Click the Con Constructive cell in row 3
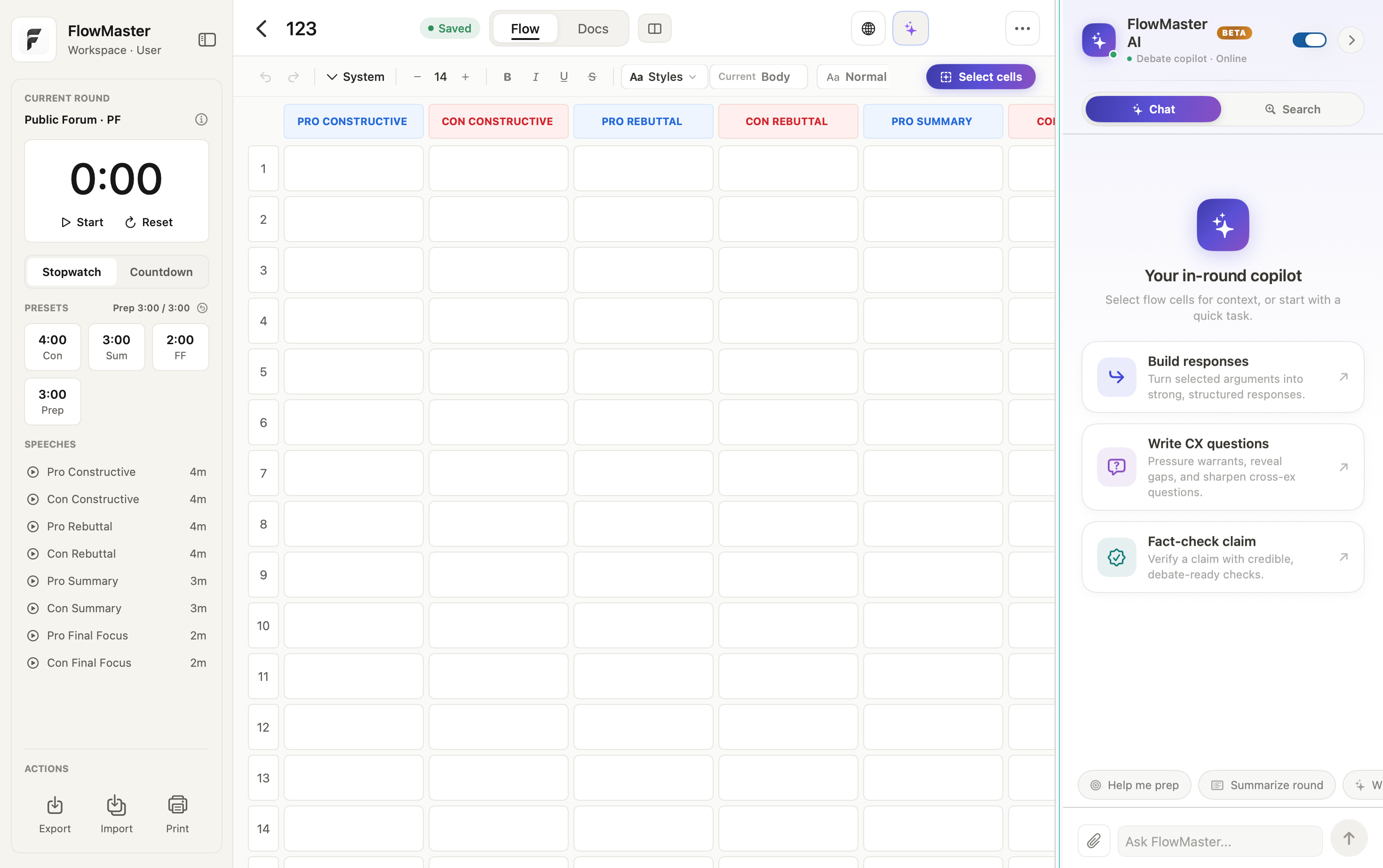The height and width of the screenshot is (868, 1383). (x=498, y=270)
